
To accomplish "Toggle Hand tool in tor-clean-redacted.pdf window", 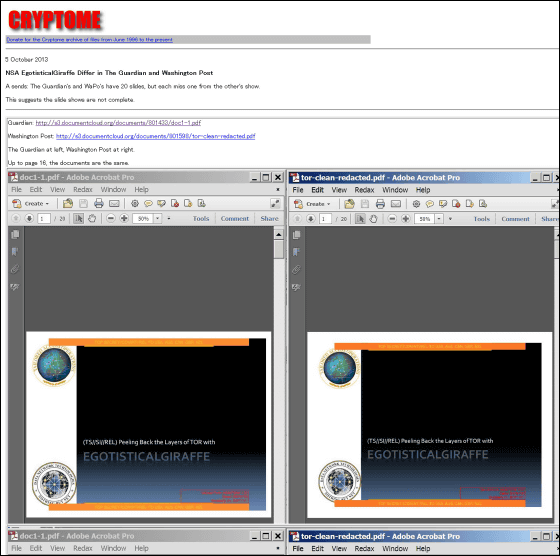I will (x=374, y=219).
